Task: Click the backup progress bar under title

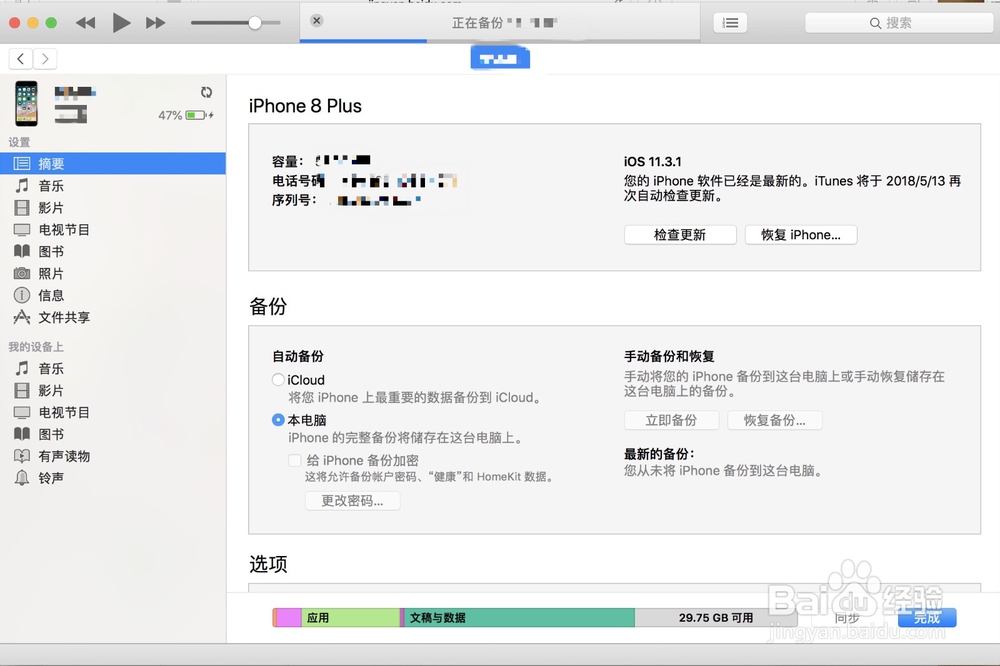Action: 500,41
